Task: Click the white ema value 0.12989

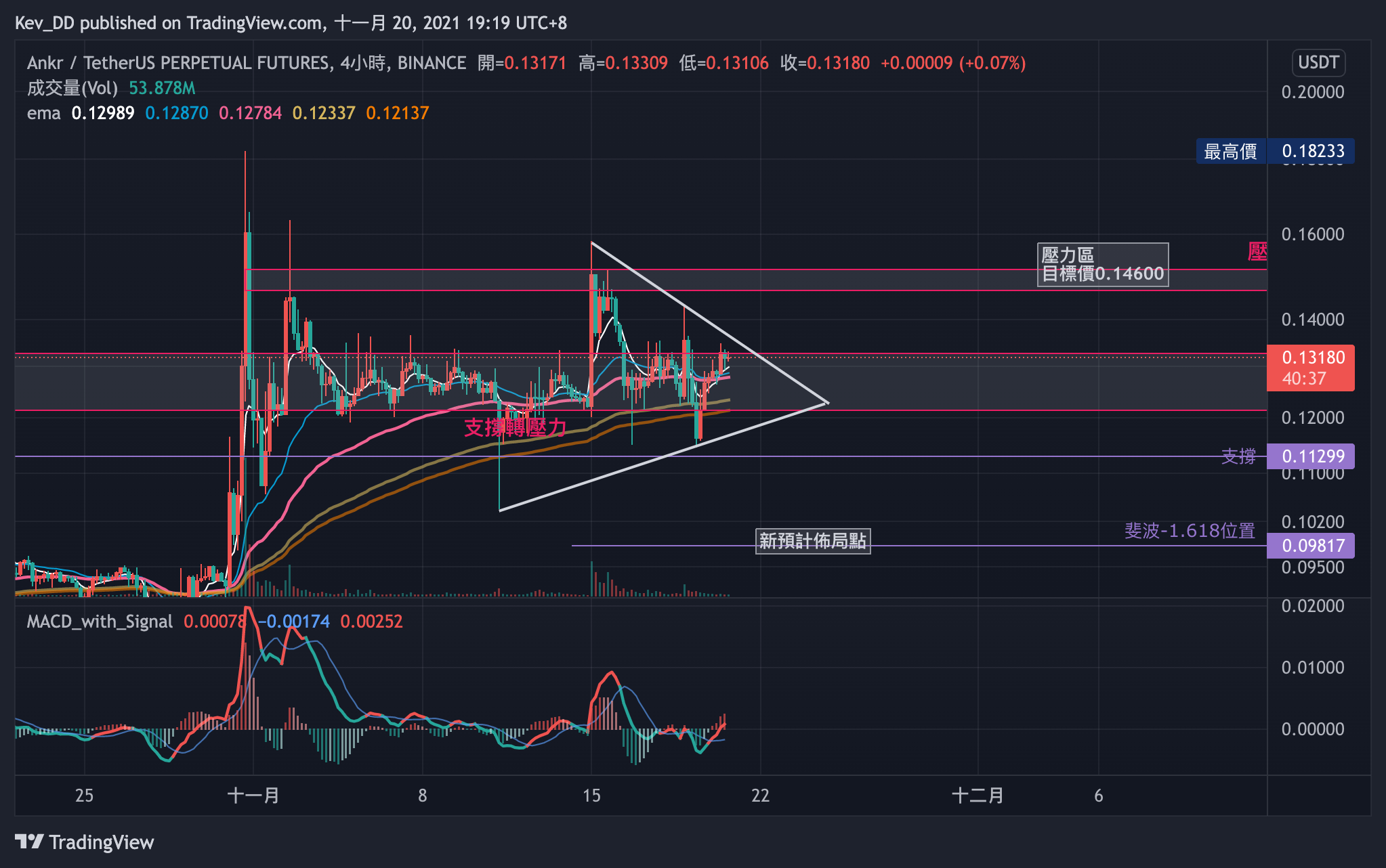Action: (x=103, y=113)
